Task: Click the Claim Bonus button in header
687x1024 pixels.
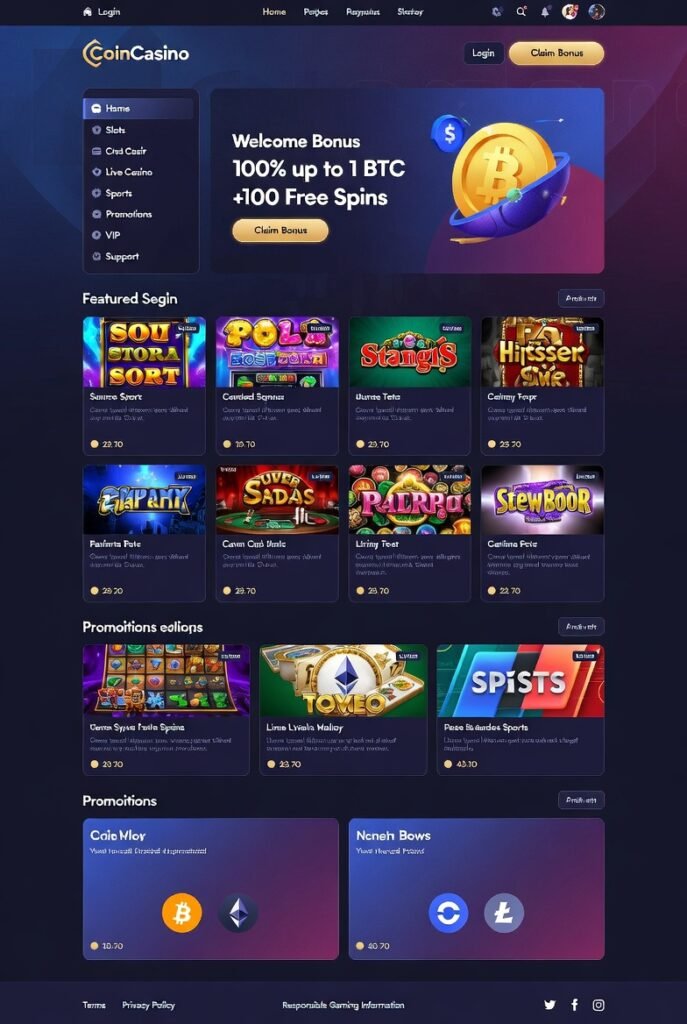Action: click(556, 53)
